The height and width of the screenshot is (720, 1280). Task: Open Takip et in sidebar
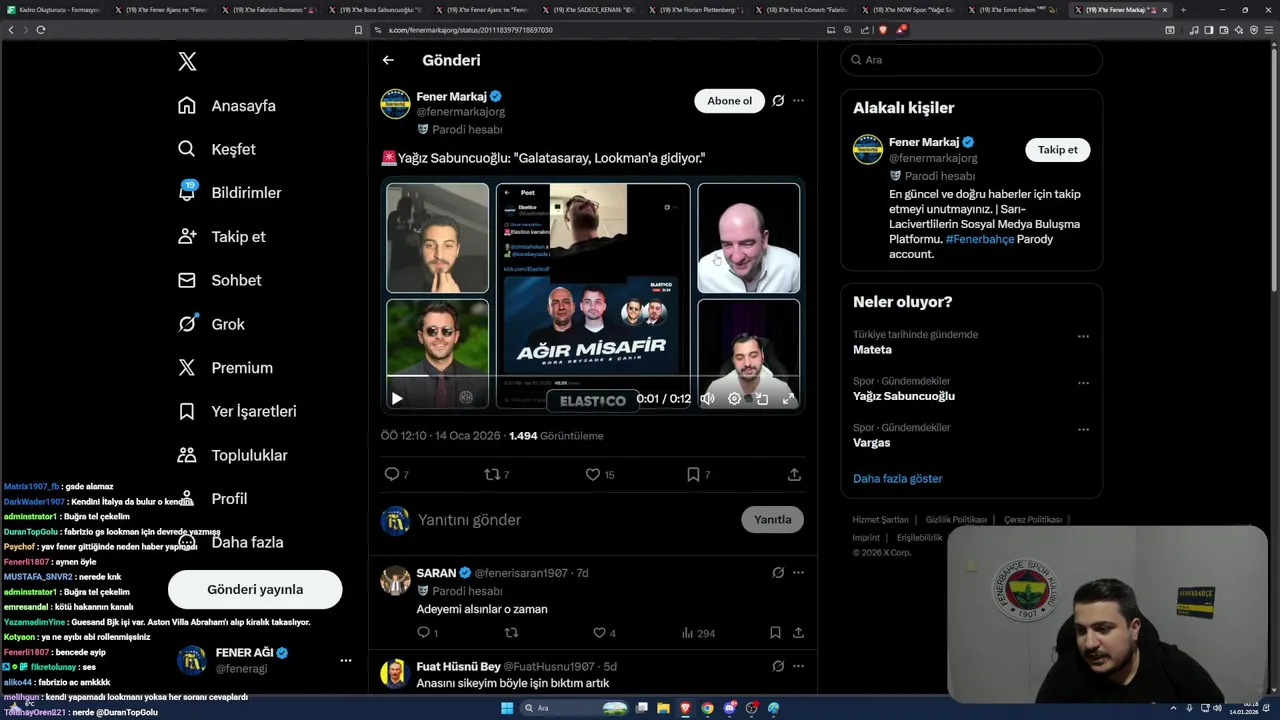(x=222, y=237)
